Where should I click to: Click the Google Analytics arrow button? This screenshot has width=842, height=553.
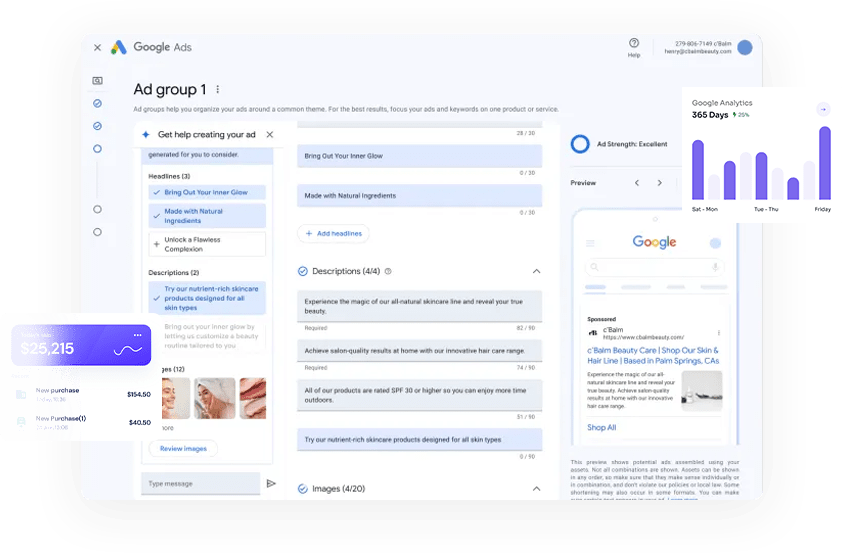point(822,109)
